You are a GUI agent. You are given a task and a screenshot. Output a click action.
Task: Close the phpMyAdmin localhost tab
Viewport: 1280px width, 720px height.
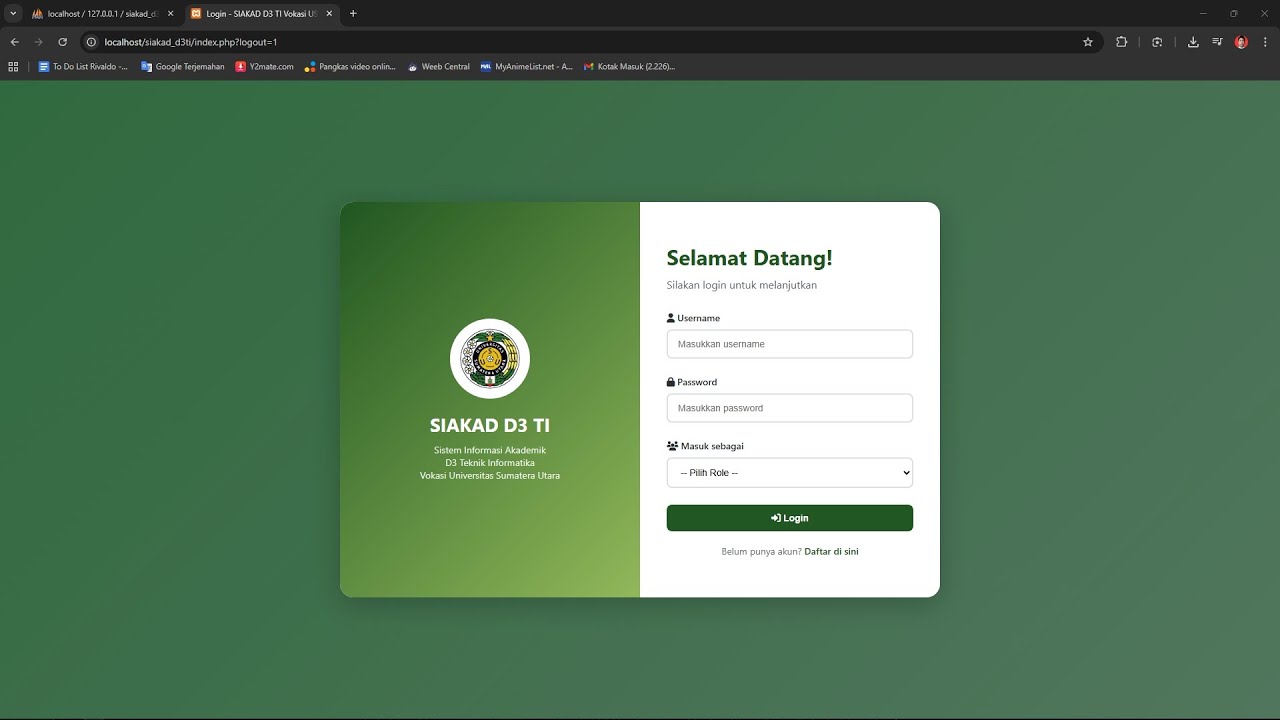tap(170, 14)
